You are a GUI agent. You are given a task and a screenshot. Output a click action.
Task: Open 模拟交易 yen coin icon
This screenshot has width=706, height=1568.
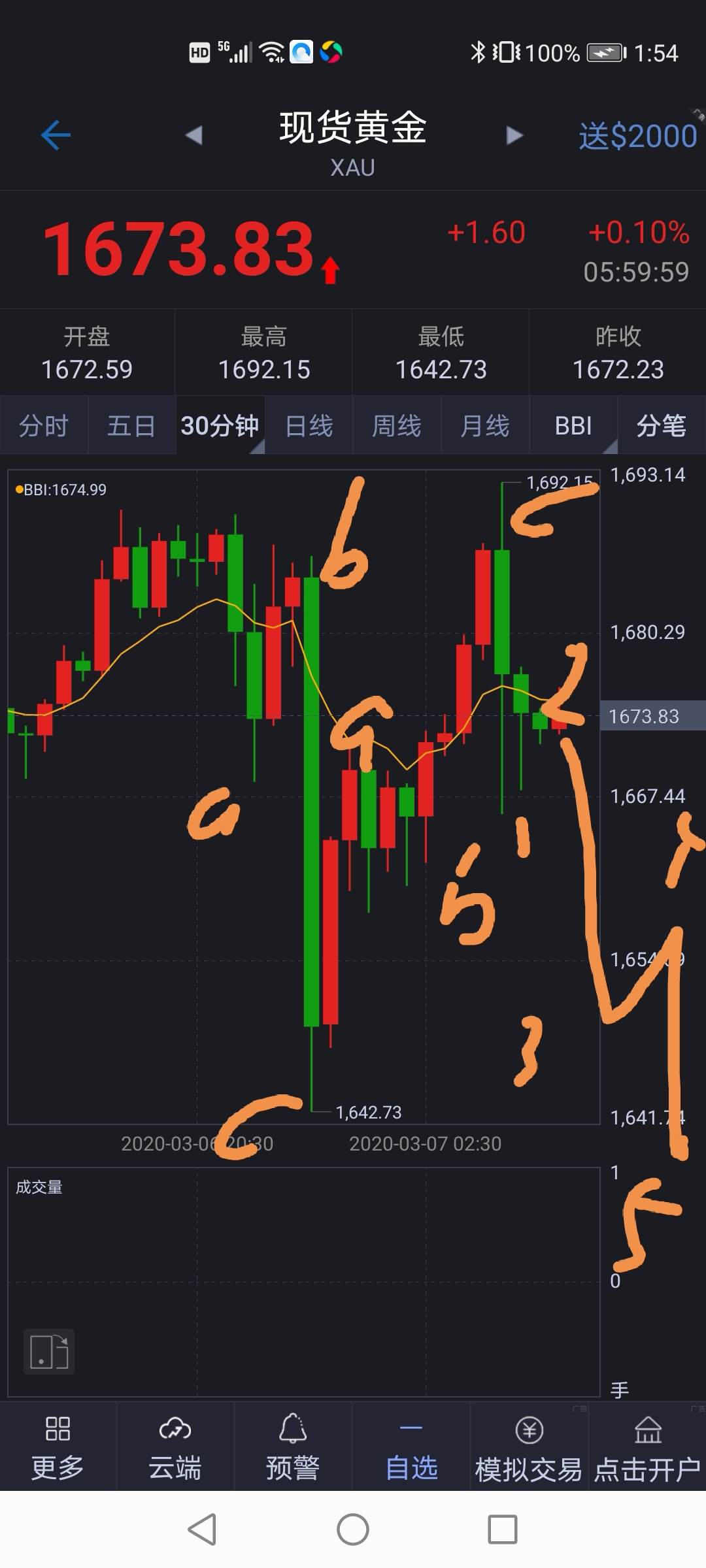click(x=529, y=1429)
